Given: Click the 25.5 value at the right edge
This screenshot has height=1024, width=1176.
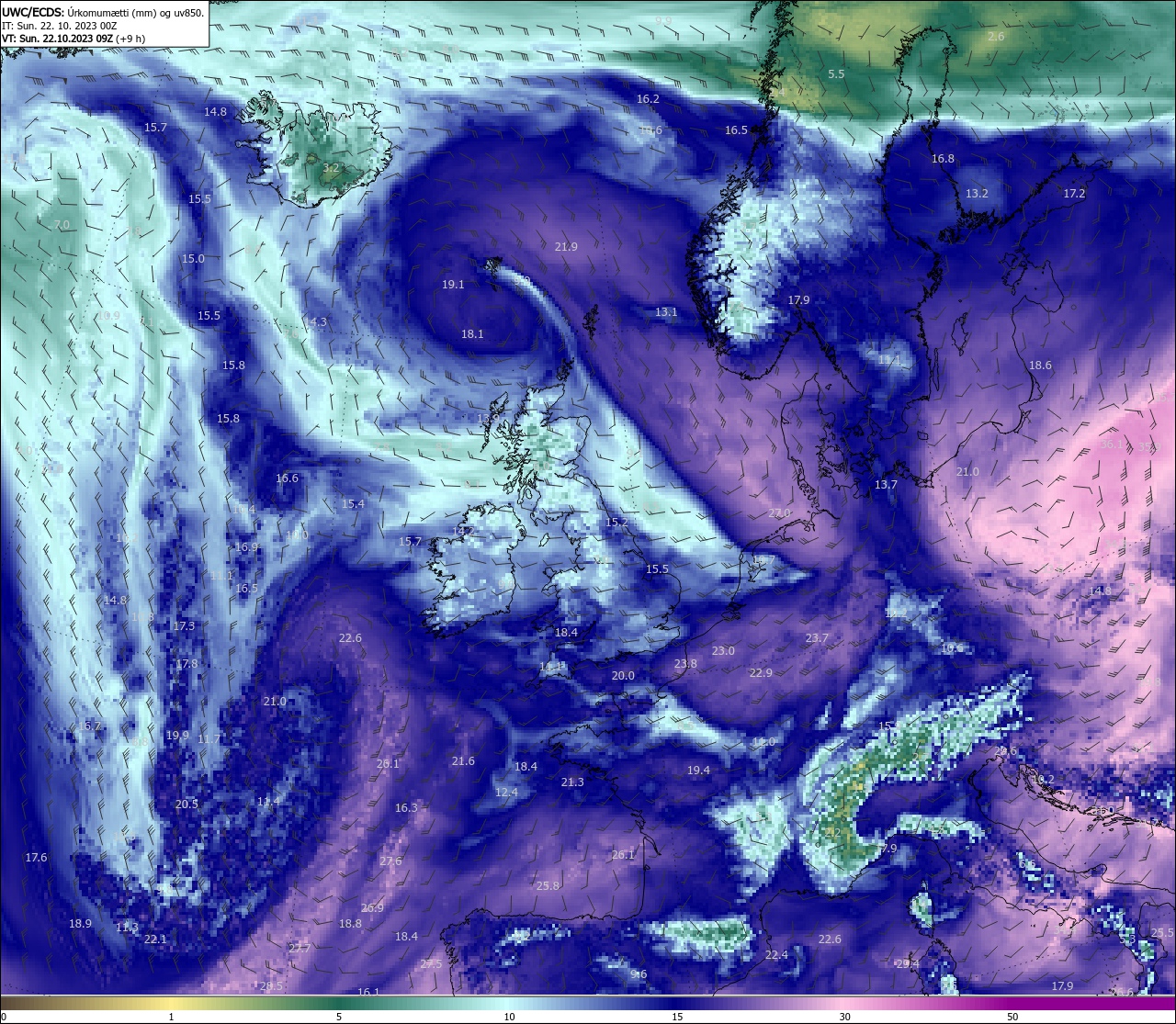Looking at the screenshot, I should [x=1162, y=933].
